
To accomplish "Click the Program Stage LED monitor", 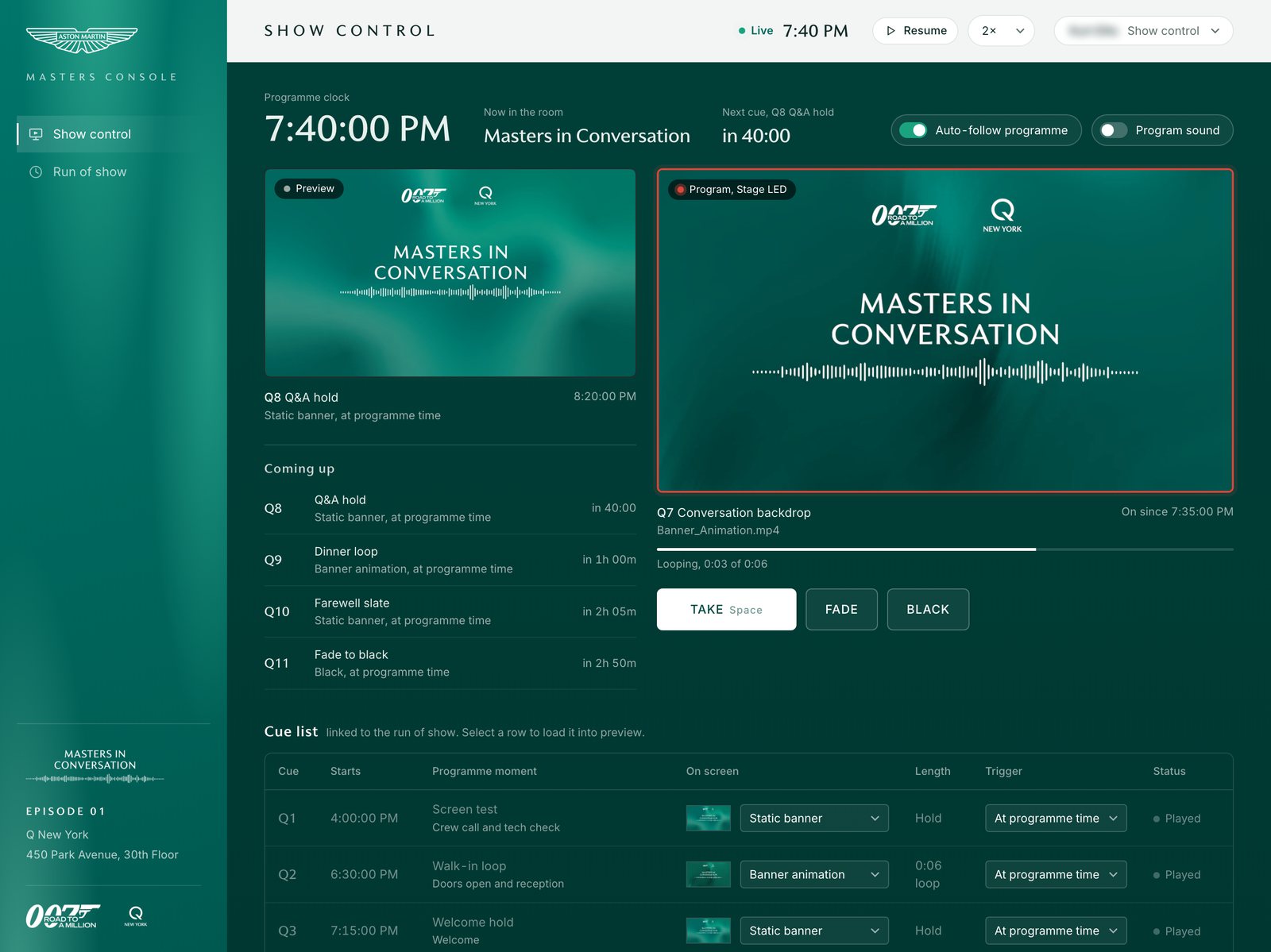I will 945,330.
